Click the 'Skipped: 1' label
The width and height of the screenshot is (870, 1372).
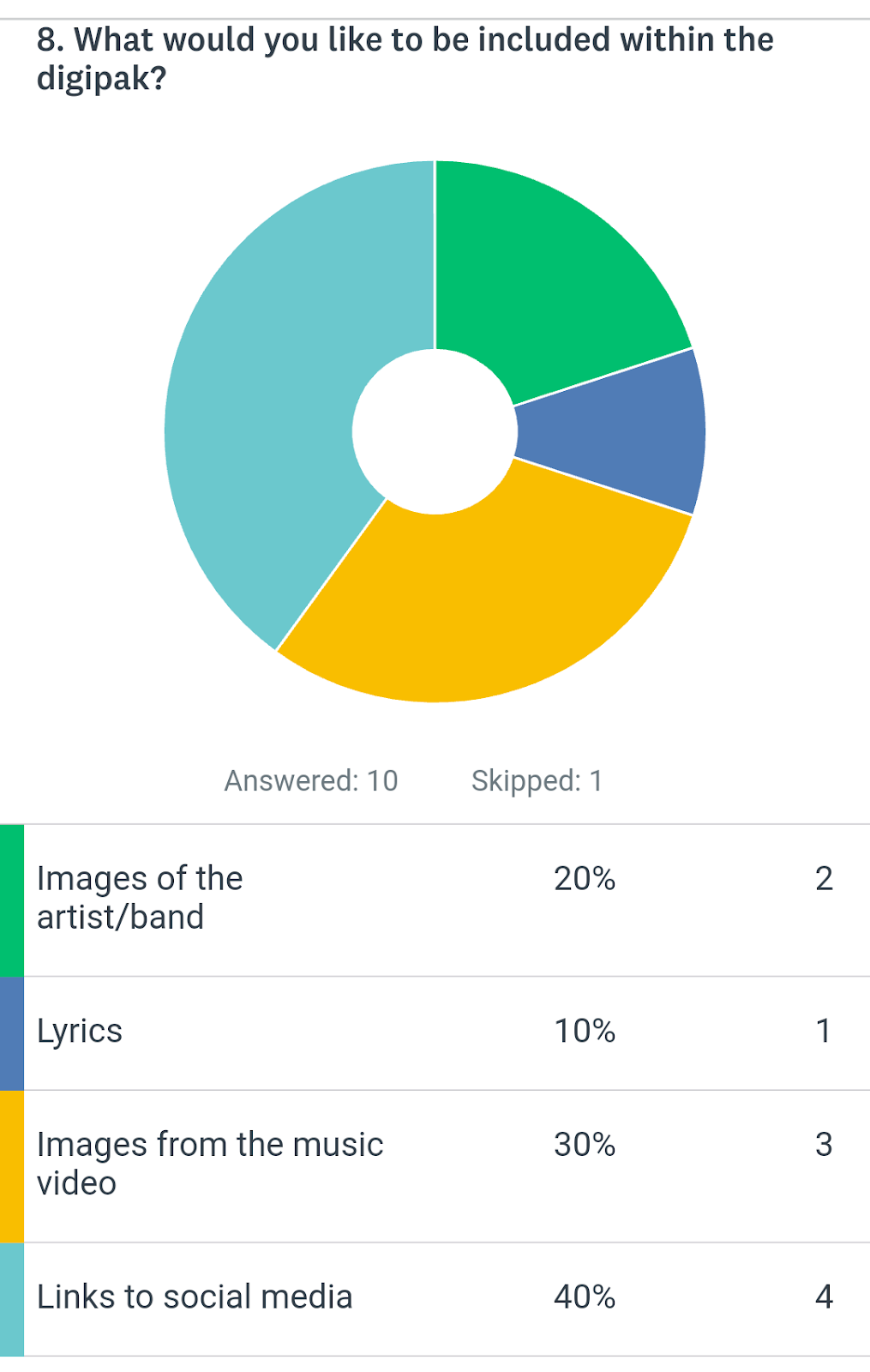point(537,780)
